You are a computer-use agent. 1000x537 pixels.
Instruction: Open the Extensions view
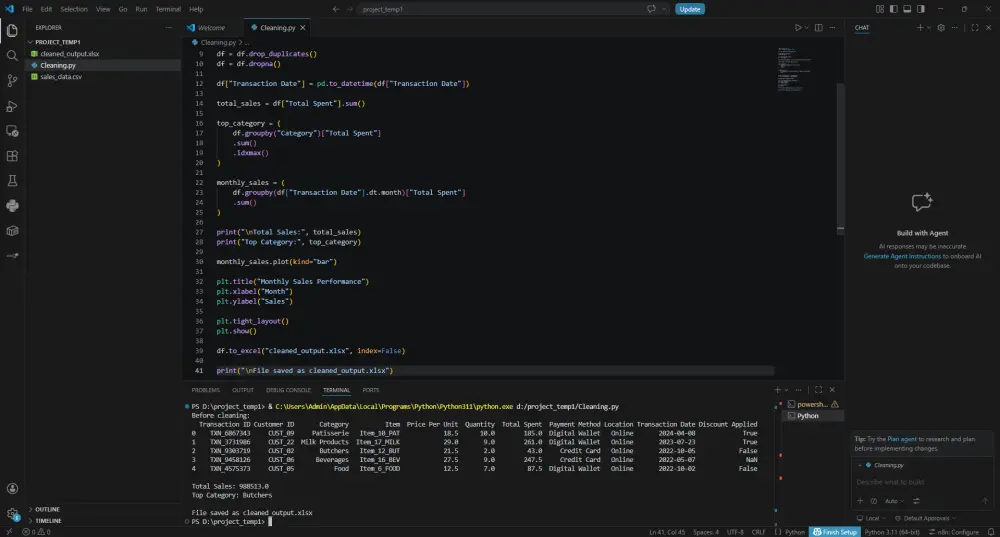coord(12,156)
